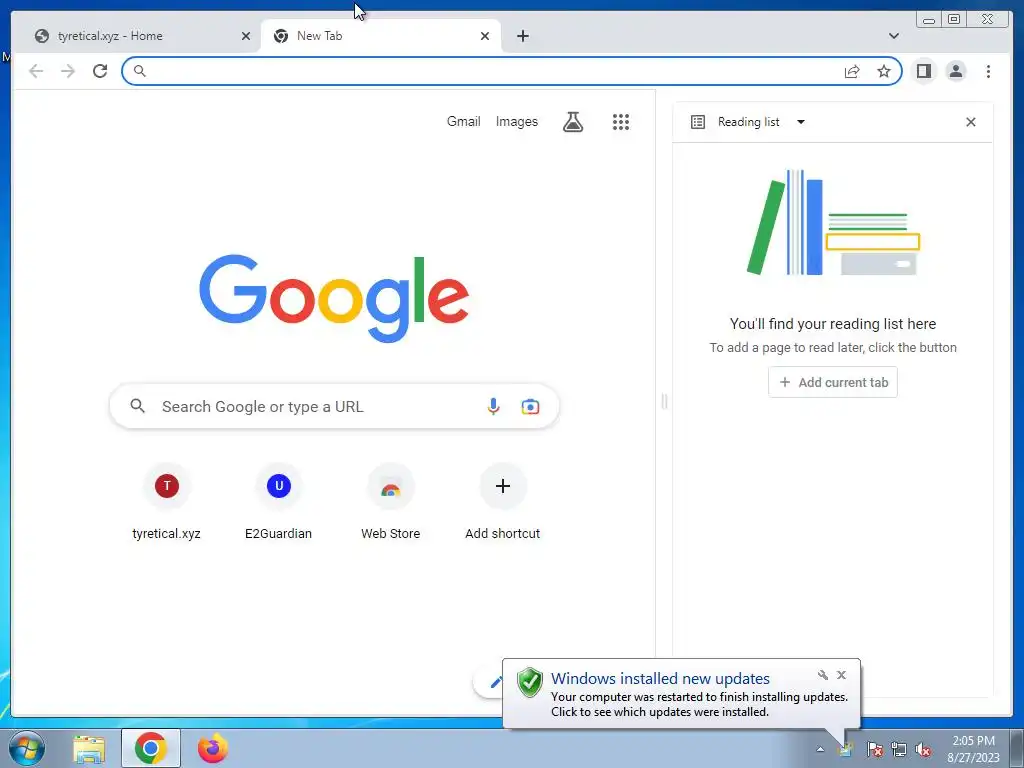
Task: Start voice search with microphone icon
Action: pyautogui.click(x=493, y=406)
